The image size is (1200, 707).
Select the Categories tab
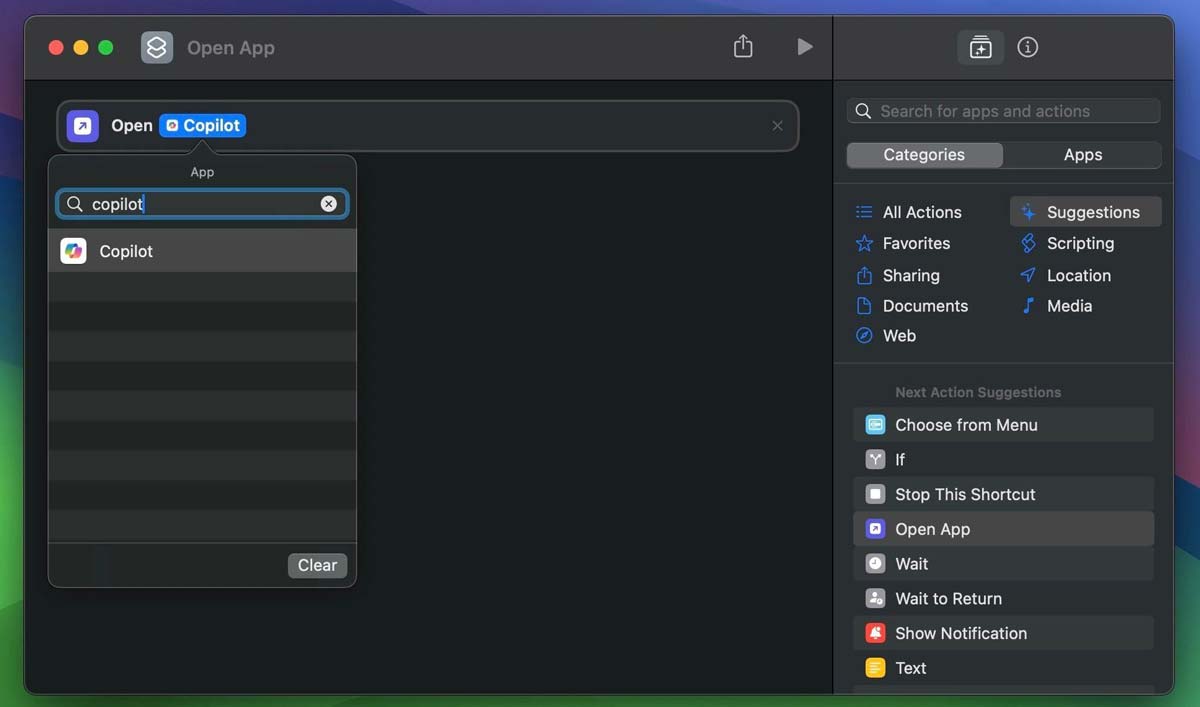(923, 154)
